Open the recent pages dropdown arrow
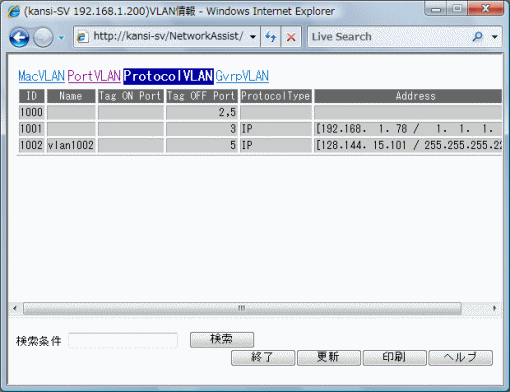510x392 pixels. click(61, 38)
